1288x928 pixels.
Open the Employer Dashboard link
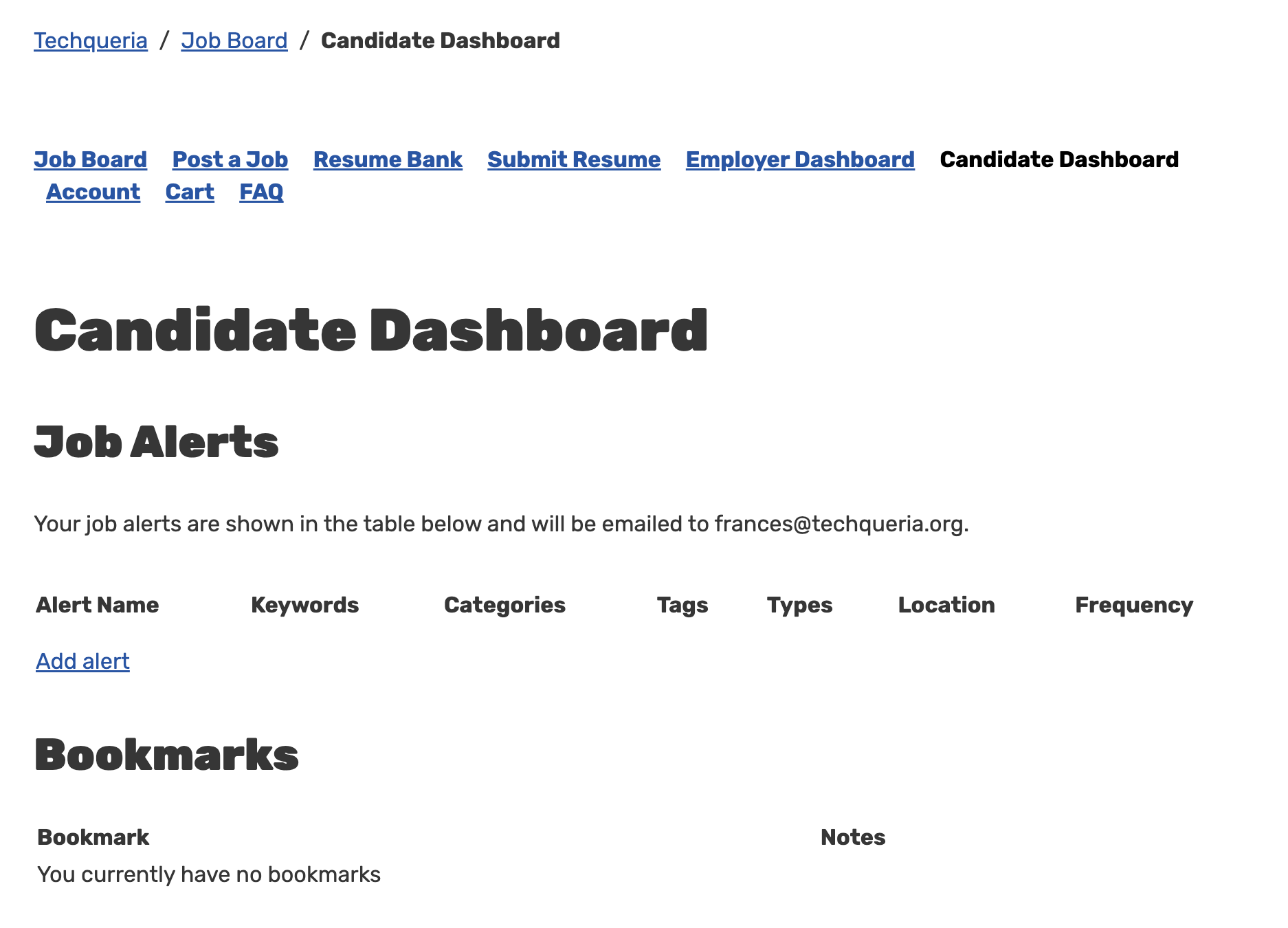click(800, 159)
